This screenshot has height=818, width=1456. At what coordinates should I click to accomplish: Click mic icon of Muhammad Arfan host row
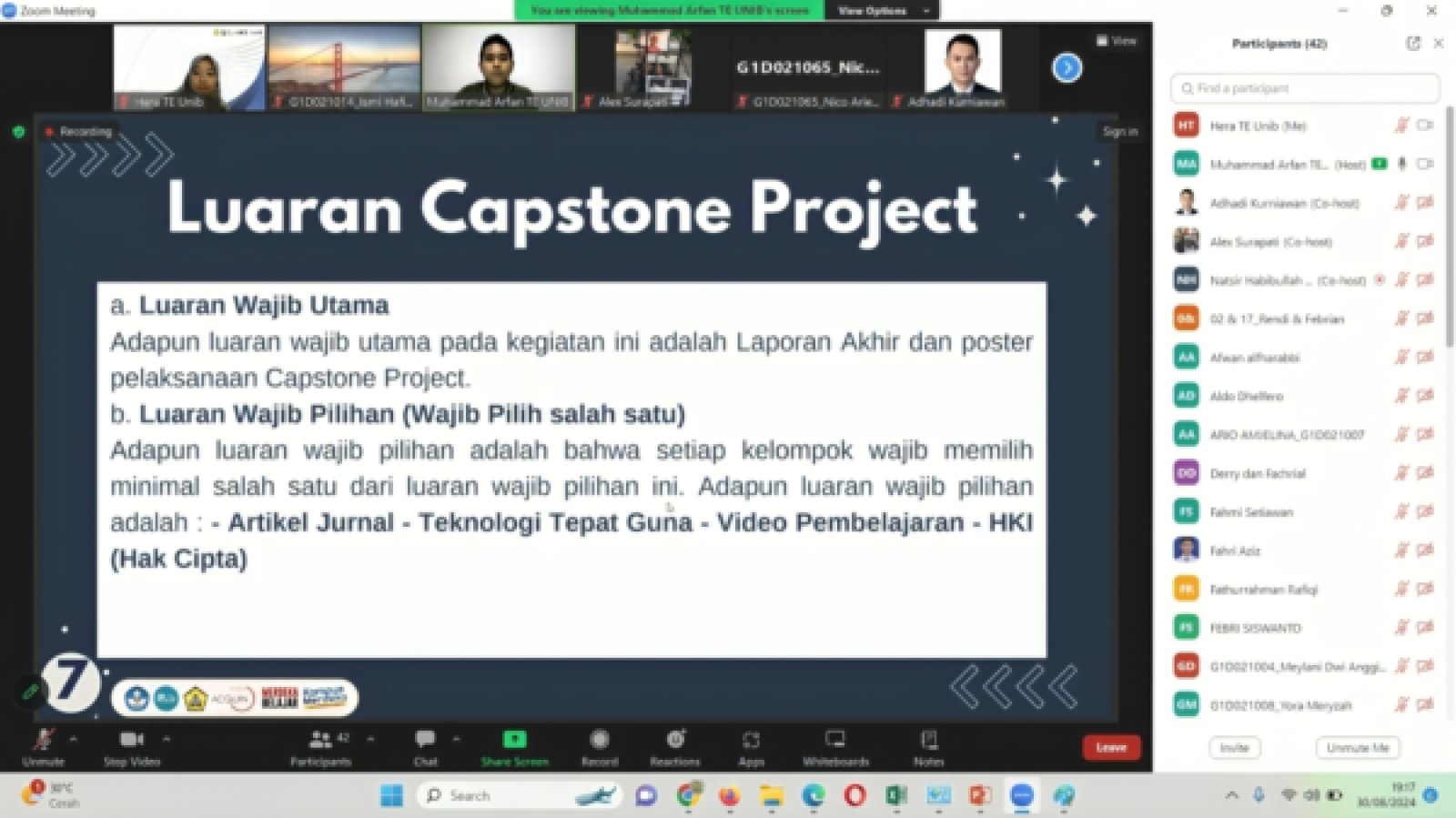click(1401, 164)
